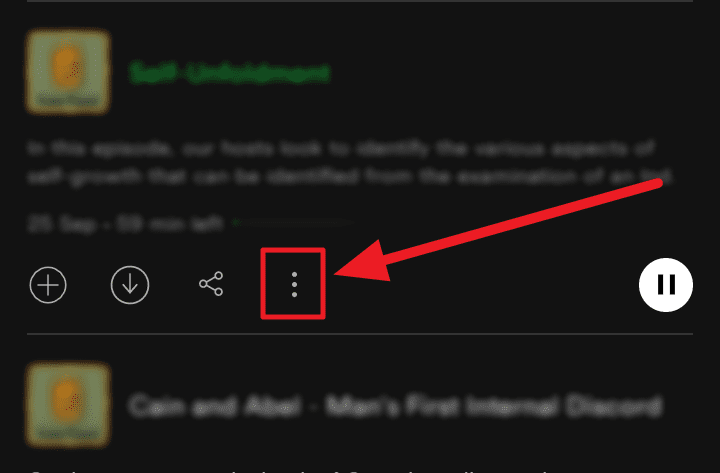This screenshot has height=473, width=720.
Task: Open the green highlighted episode title
Action: click(230, 73)
